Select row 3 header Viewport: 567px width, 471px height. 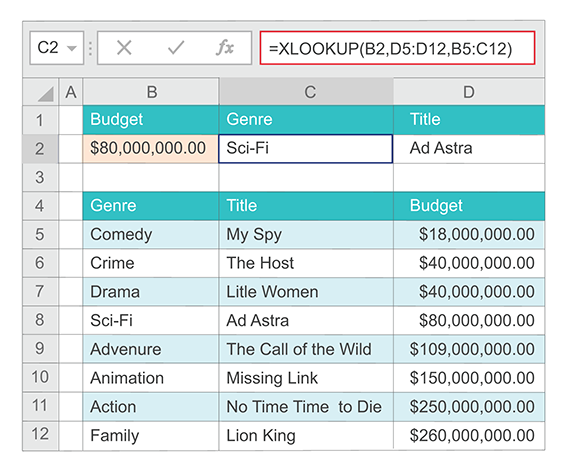click(x=40, y=177)
